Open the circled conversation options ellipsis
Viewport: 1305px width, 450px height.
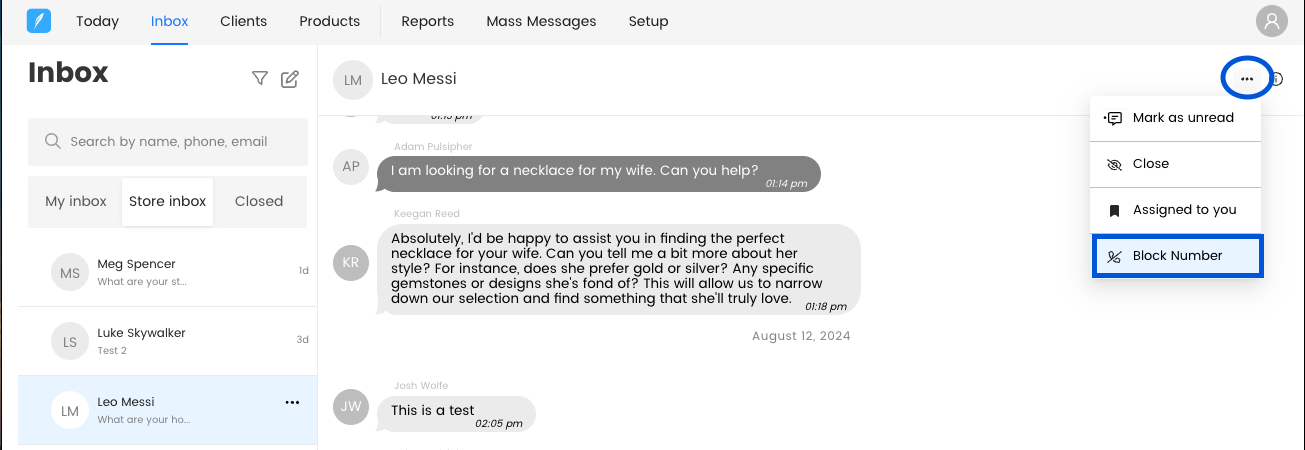[x=1246, y=79]
